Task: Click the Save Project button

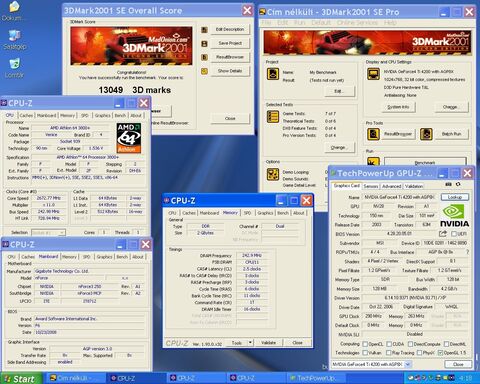Action: (230, 43)
